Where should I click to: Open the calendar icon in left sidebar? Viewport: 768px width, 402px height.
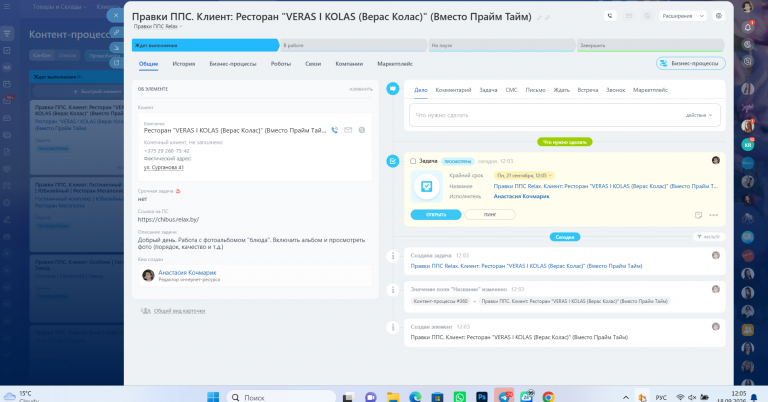click(7, 84)
